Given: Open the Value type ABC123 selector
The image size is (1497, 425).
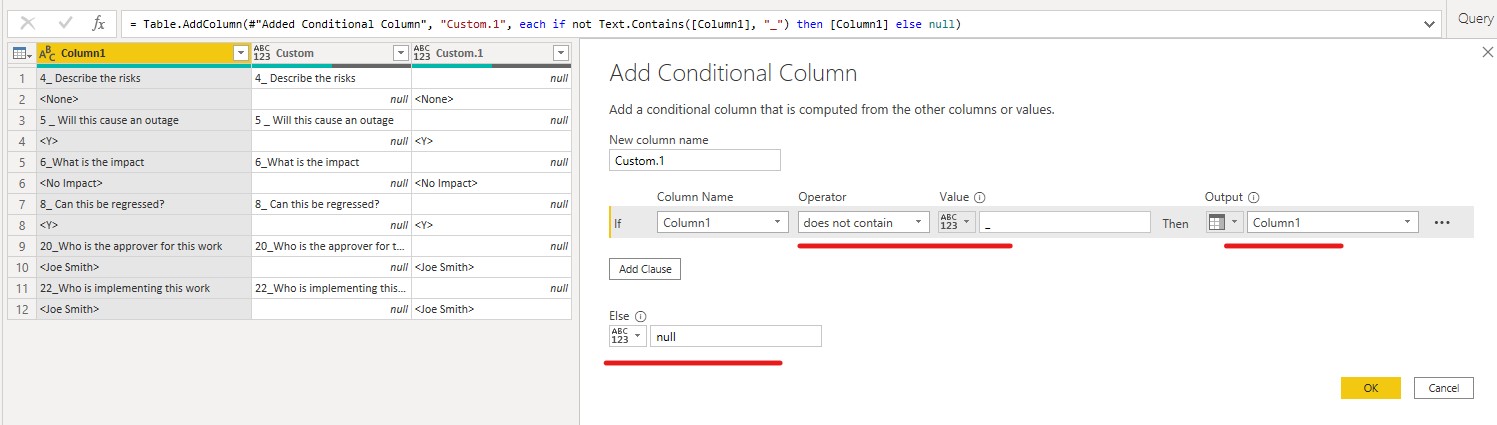Looking at the screenshot, I should [x=956, y=223].
